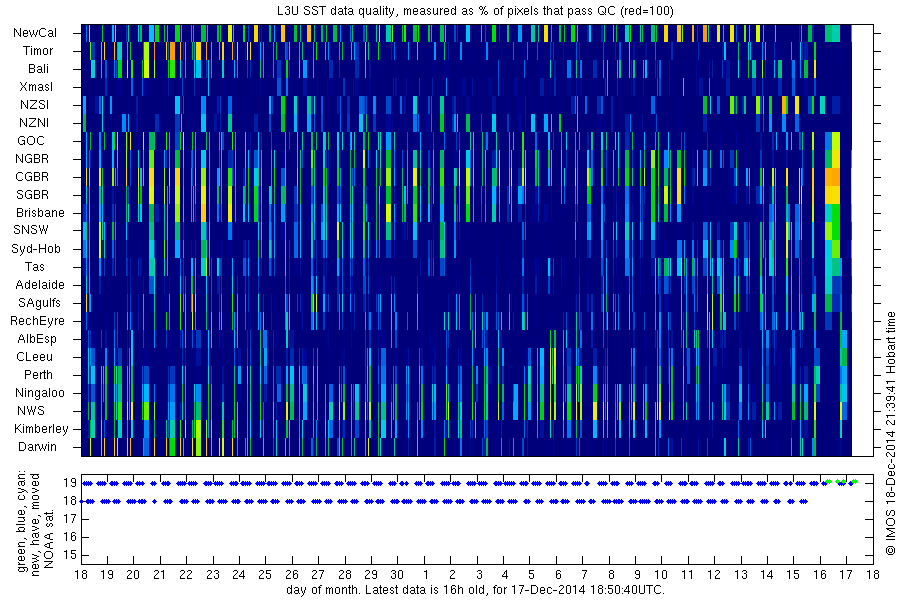Click day 16 on the x-axis
Screen dimensions: 900x600
point(820,575)
